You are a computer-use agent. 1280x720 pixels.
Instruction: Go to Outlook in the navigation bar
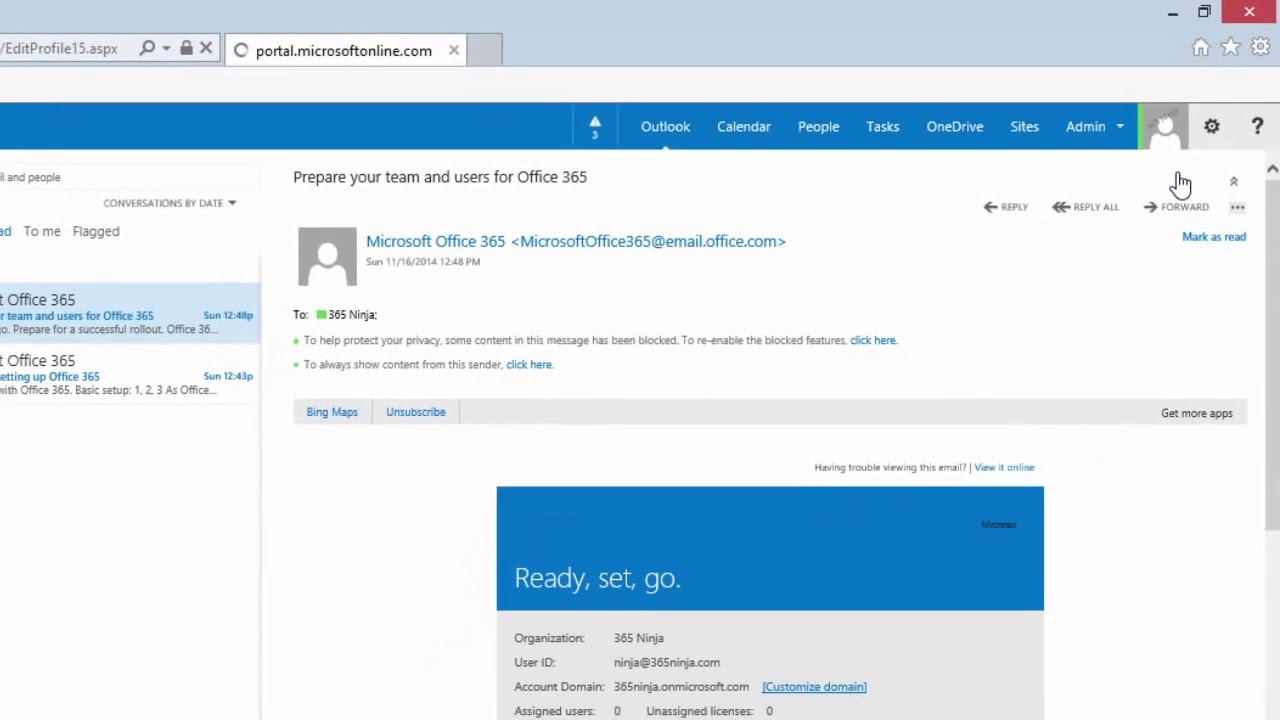click(665, 127)
